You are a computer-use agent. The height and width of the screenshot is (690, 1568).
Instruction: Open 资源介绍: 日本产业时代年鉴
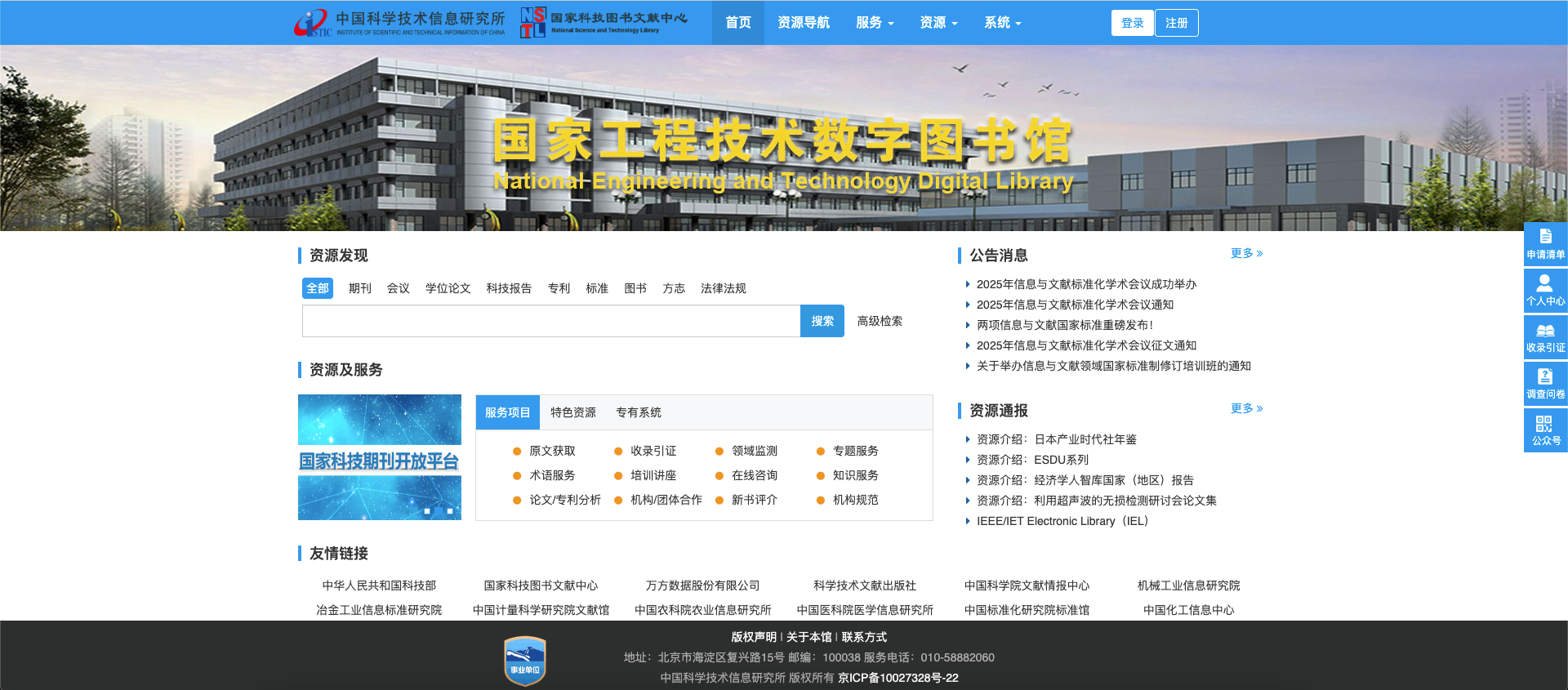(1057, 439)
